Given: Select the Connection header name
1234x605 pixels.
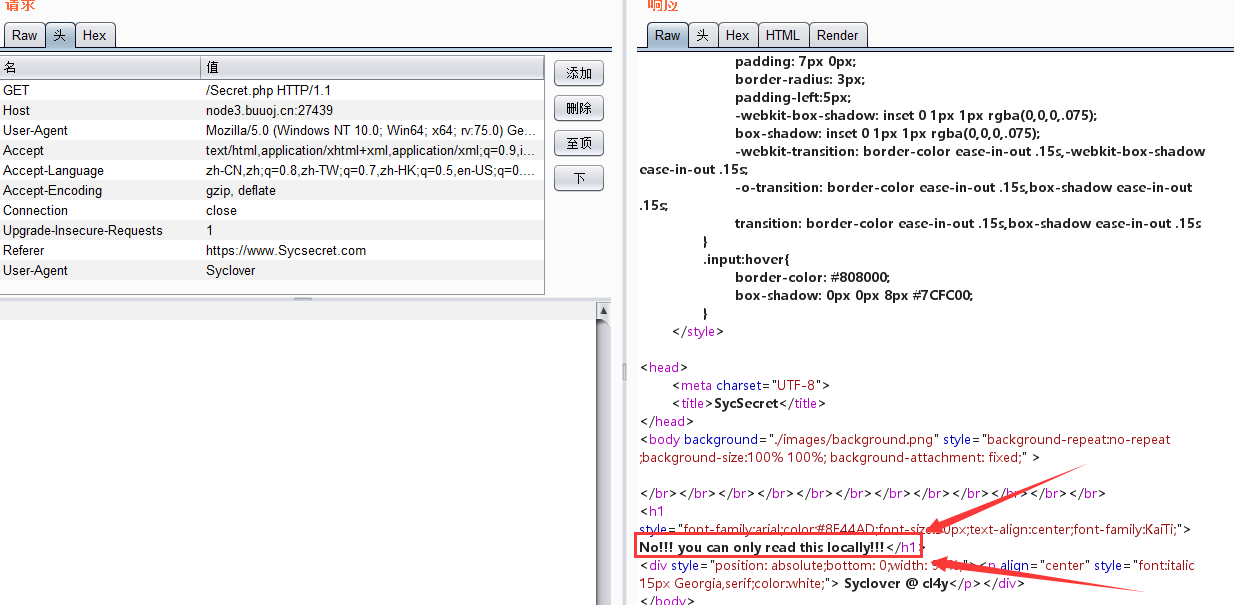Looking at the screenshot, I should click(35, 210).
